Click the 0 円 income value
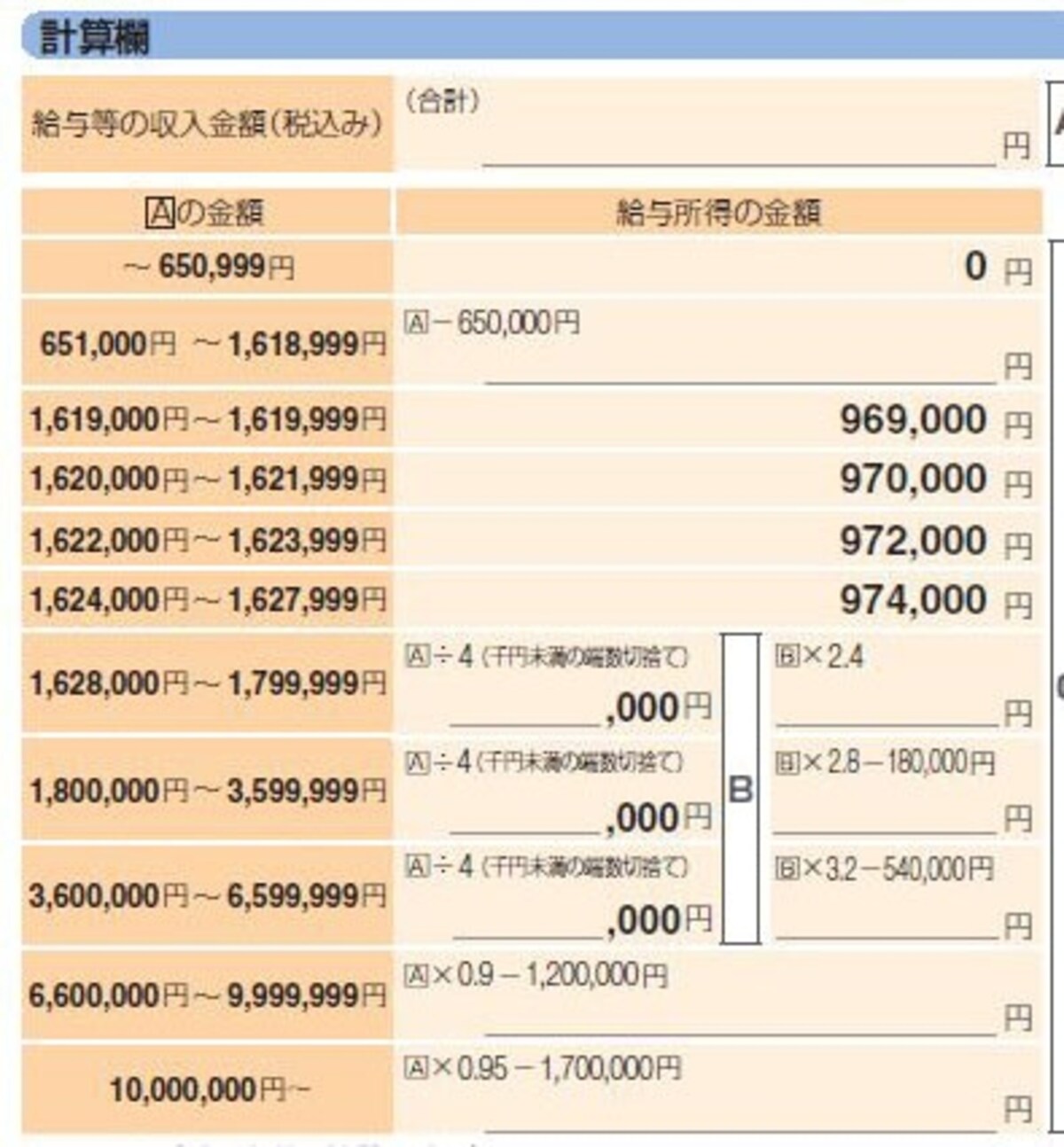 (998, 267)
